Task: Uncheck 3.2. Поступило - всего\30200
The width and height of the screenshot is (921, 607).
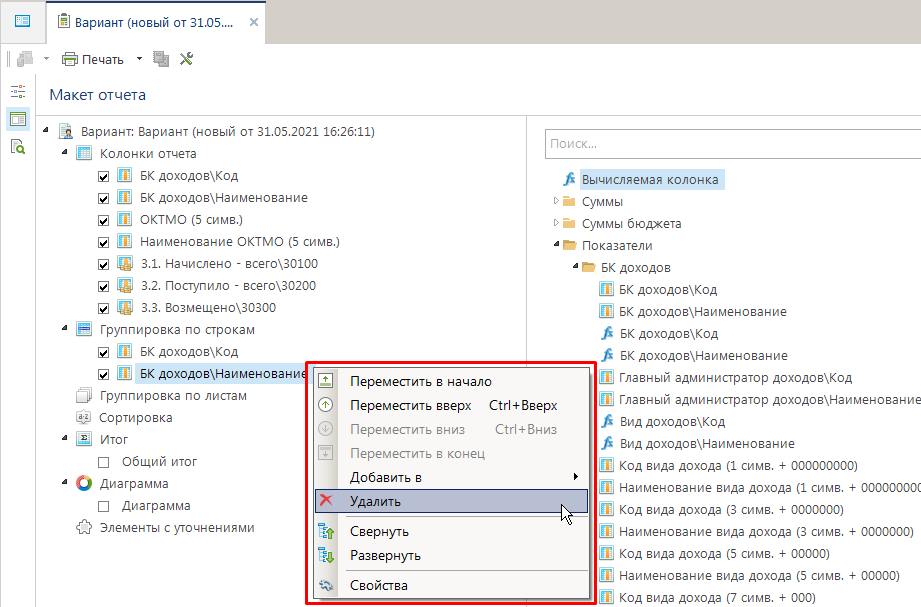Action: point(103,287)
